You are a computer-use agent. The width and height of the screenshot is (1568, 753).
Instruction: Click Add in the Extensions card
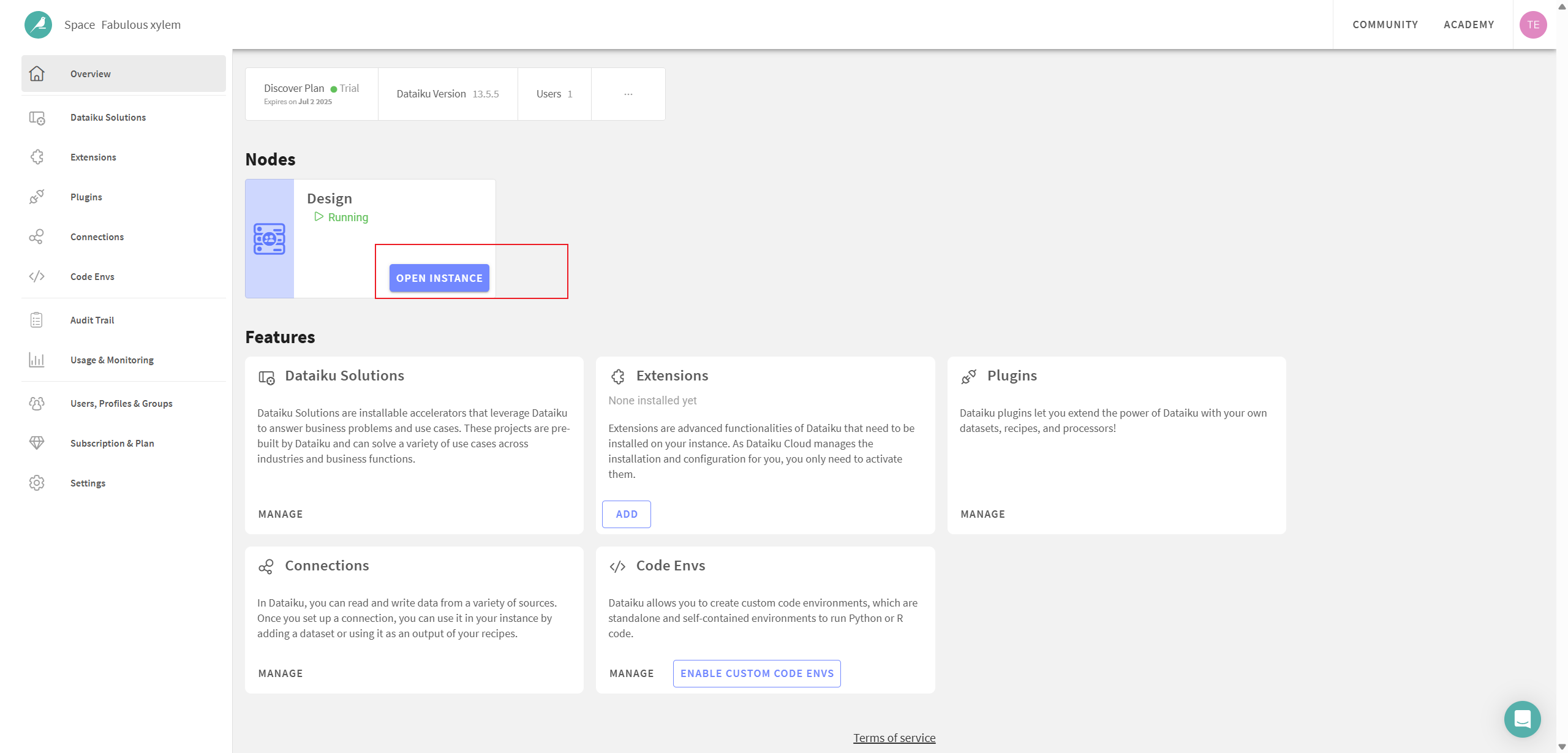point(627,514)
